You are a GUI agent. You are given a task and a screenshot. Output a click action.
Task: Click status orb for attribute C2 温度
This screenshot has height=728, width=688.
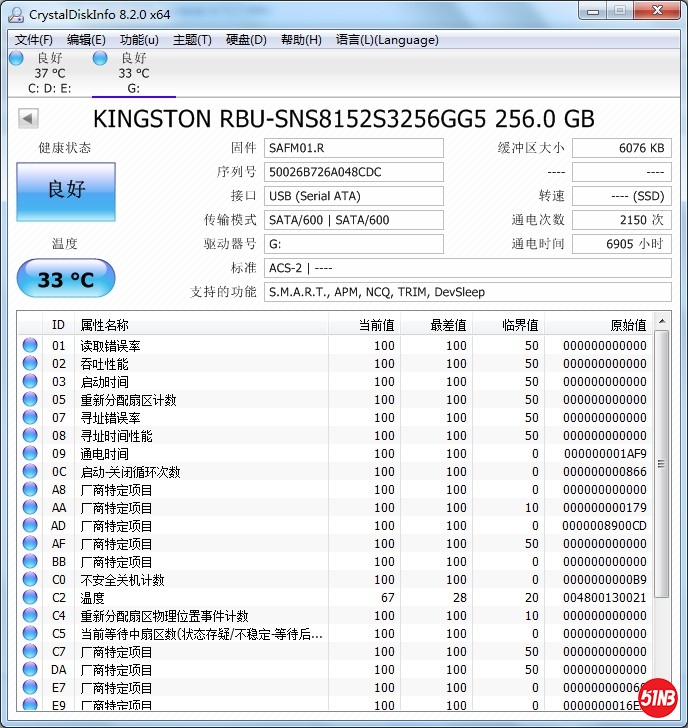[30, 598]
